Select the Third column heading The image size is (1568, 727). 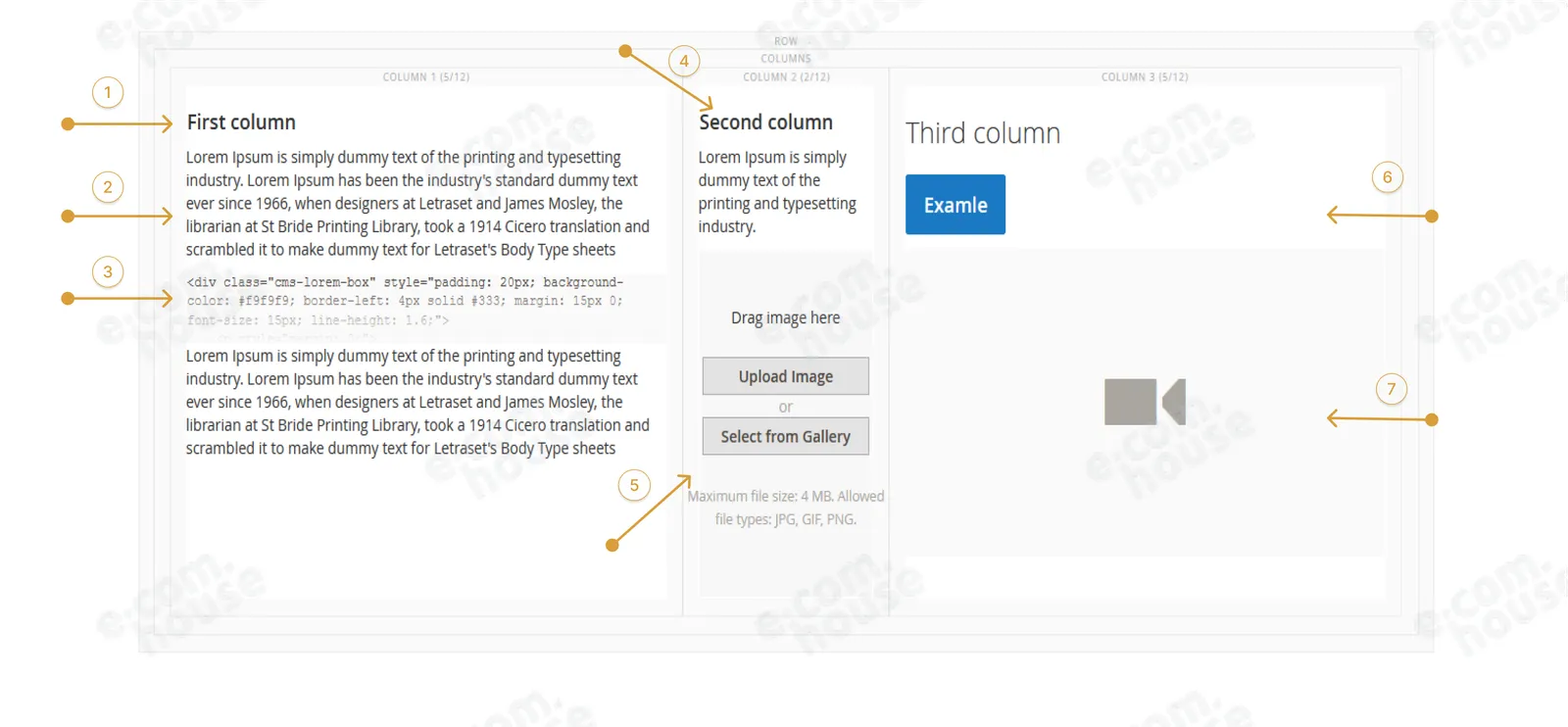pos(983,133)
